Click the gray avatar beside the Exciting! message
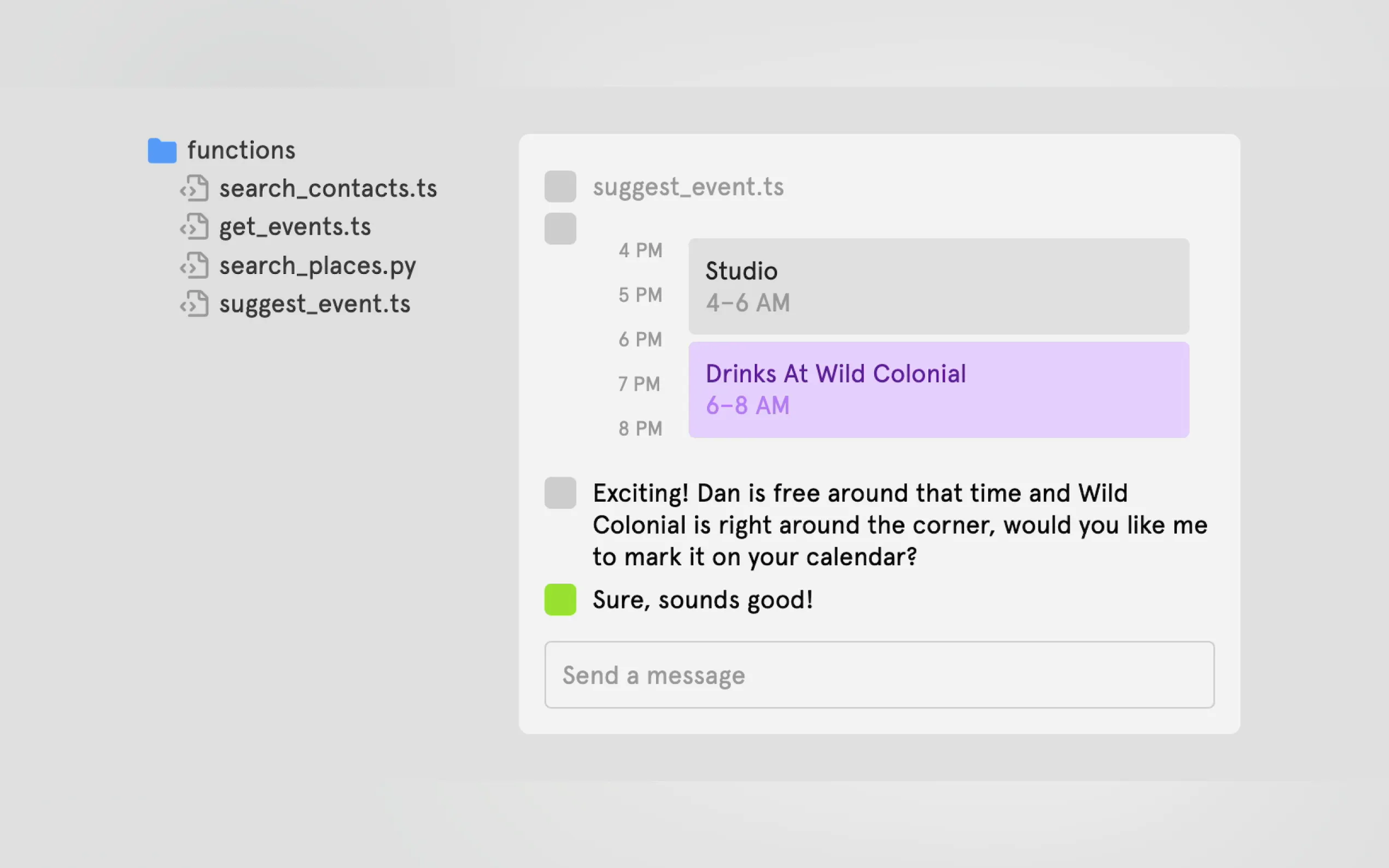Image resolution: width=1389 pixels, height=868 pixels. tap(560, 492)
